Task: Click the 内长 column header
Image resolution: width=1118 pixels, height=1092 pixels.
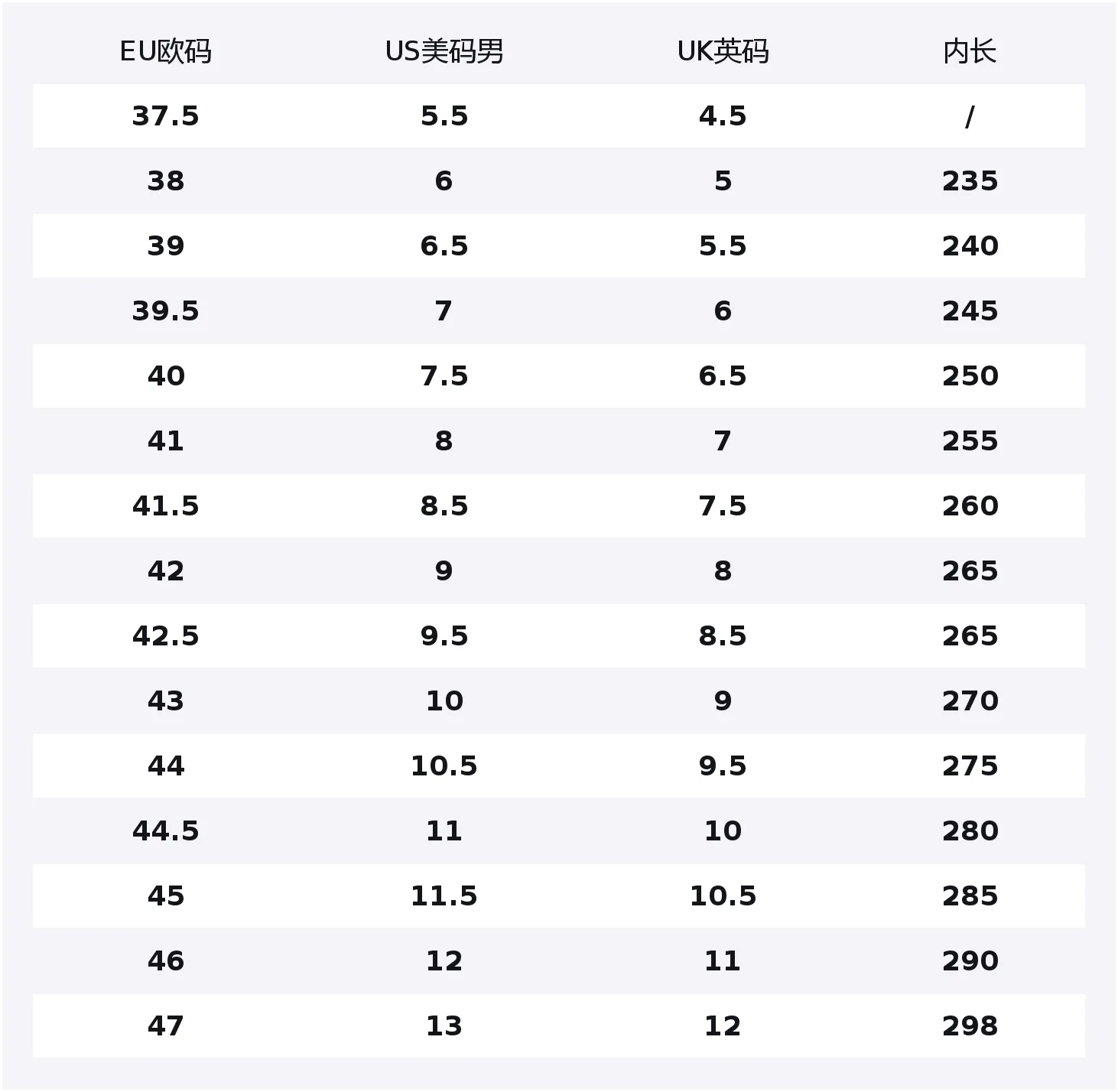Action: pyautogui.click(x=970, y=51)
